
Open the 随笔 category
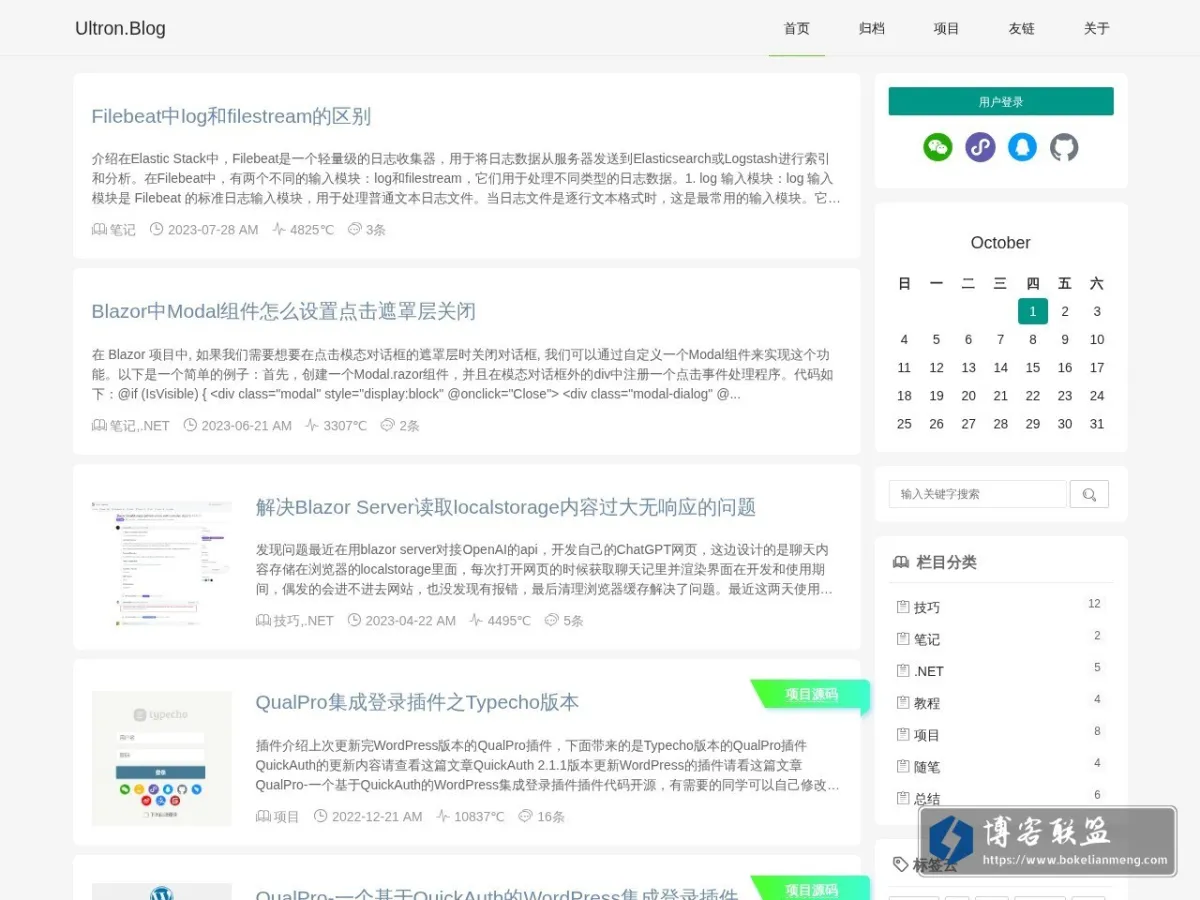pos(927,767)
